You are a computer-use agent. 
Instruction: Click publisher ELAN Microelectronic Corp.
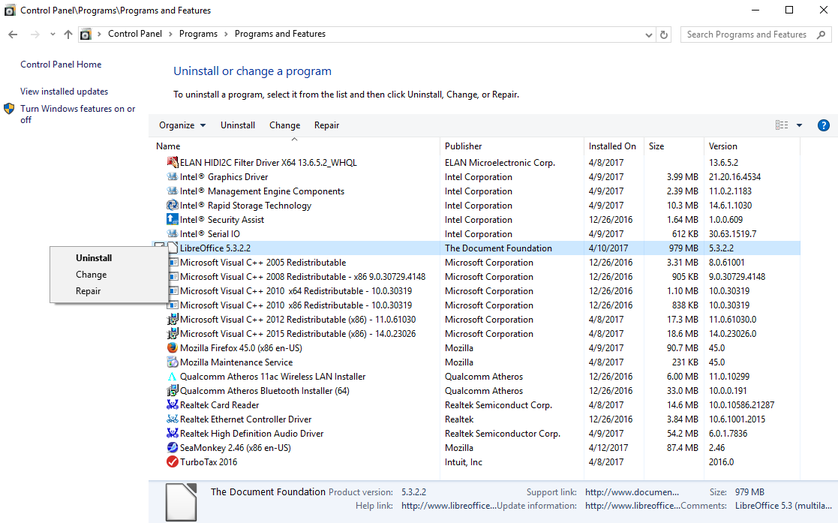(x=500, y=162)
